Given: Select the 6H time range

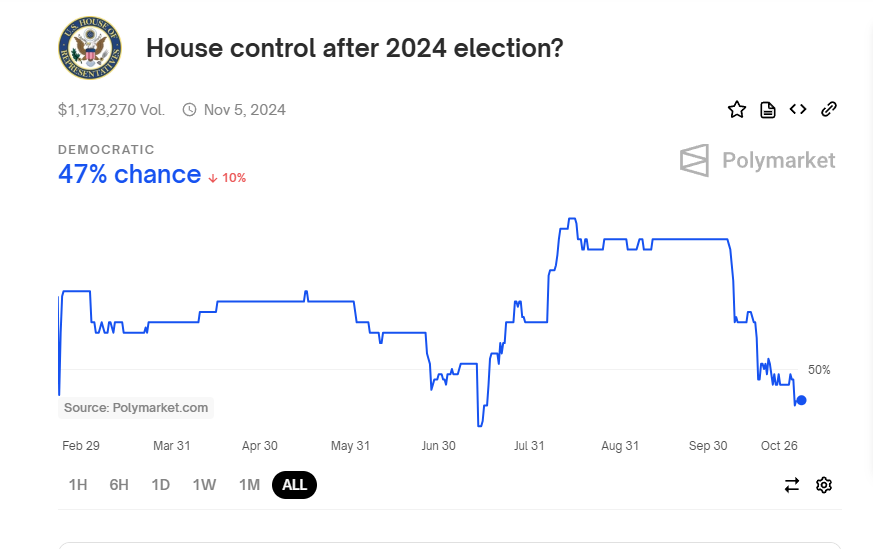Looking at the screenshot, I should [119, 485].
